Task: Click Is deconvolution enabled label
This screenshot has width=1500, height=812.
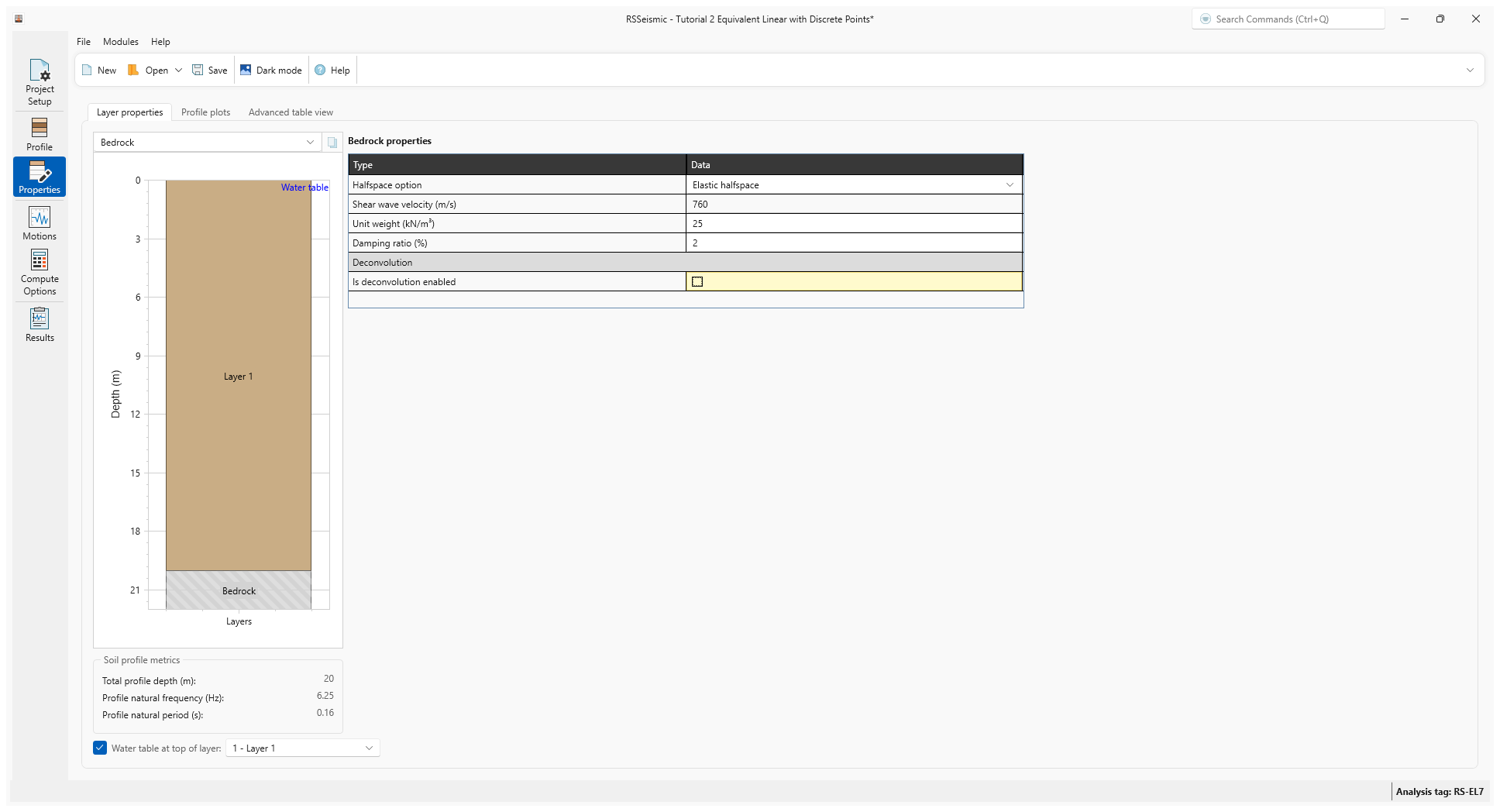Action: (404, 282)
